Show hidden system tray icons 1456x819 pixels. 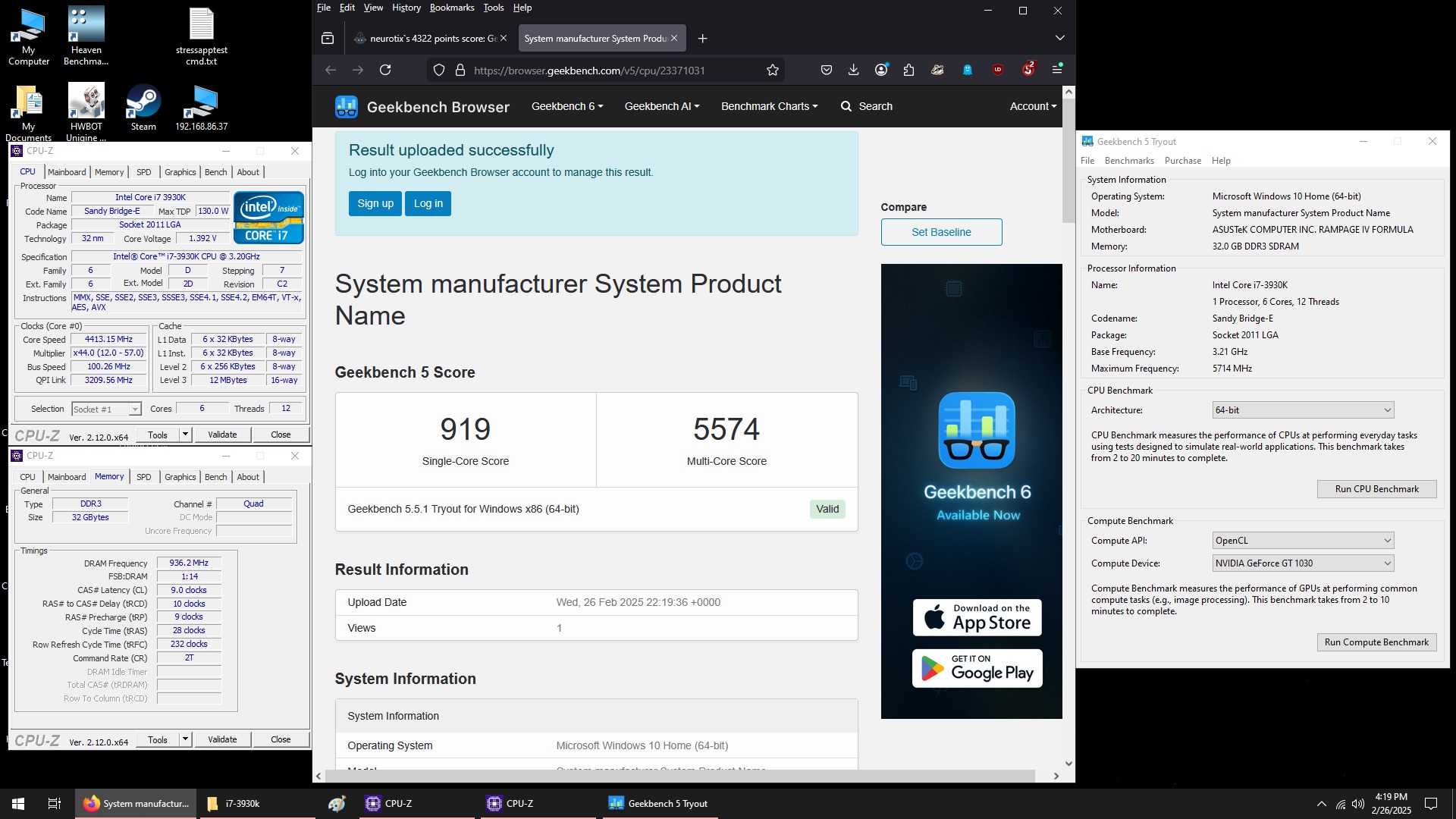[x=1322, y=804]
